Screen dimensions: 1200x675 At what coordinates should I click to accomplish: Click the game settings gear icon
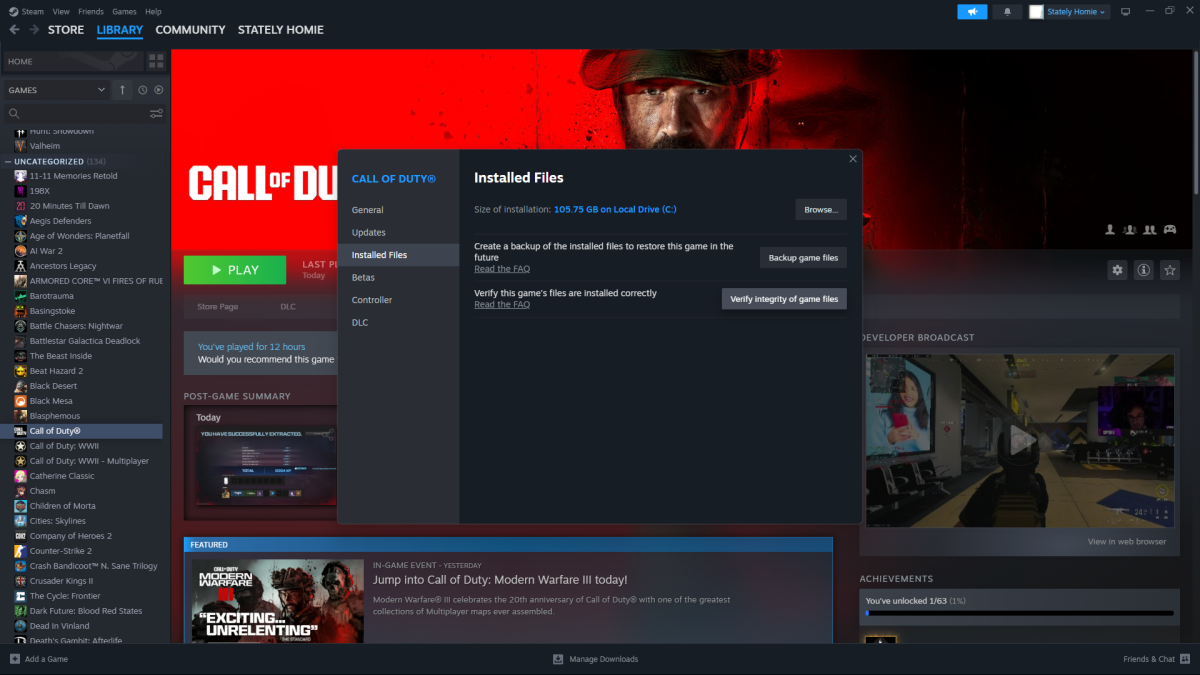(1117, 270)
